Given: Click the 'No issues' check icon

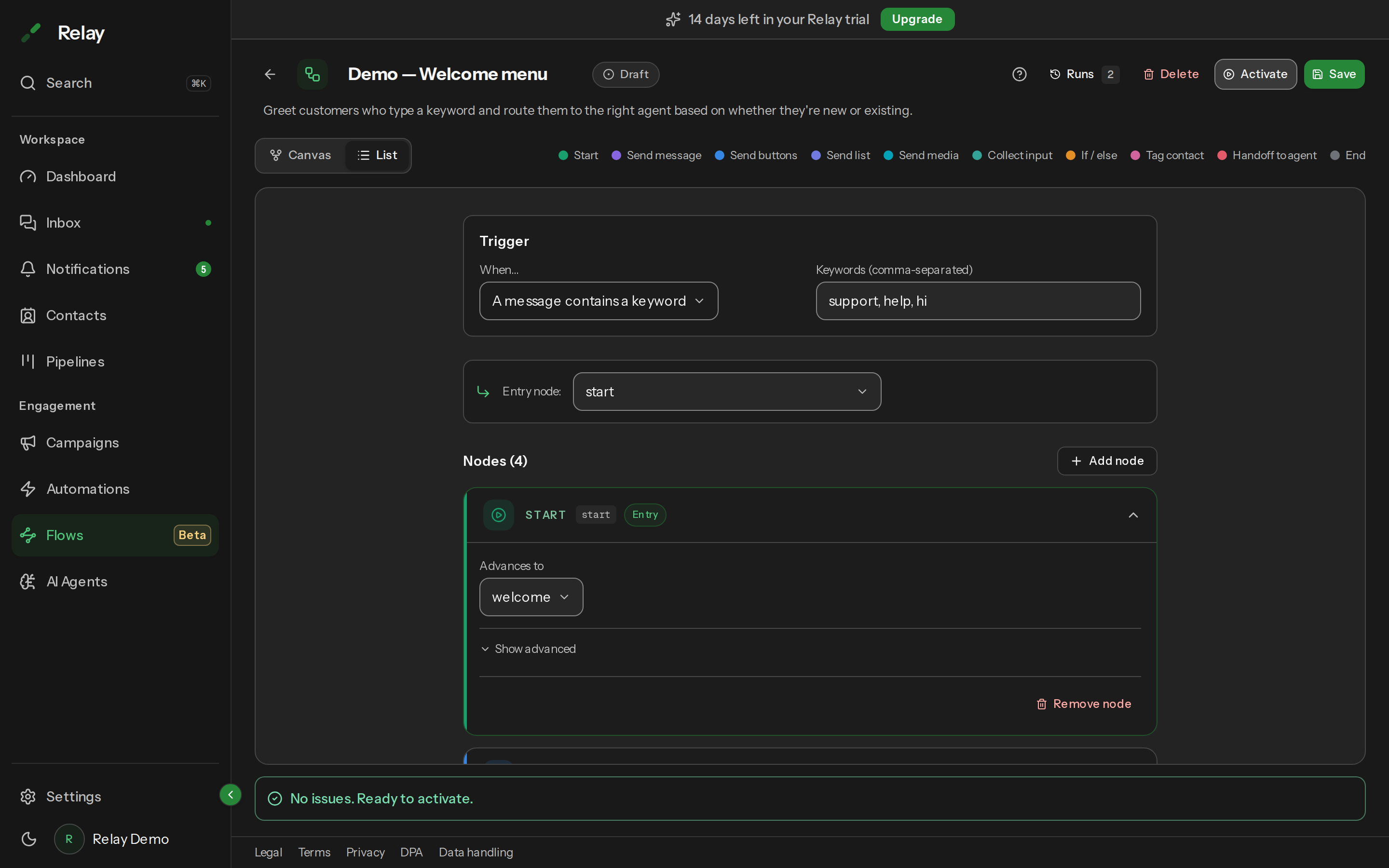Looking at the screenshot, I should coord(275,799).
